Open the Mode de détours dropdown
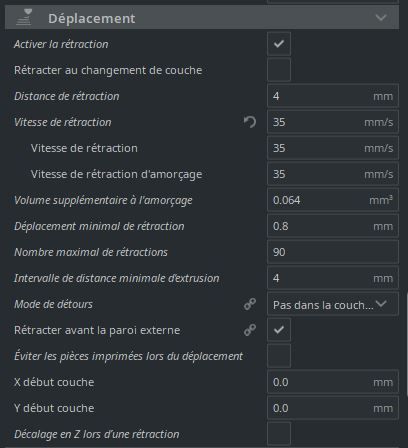Screen dimensions: 408x448 coord(333,304)
